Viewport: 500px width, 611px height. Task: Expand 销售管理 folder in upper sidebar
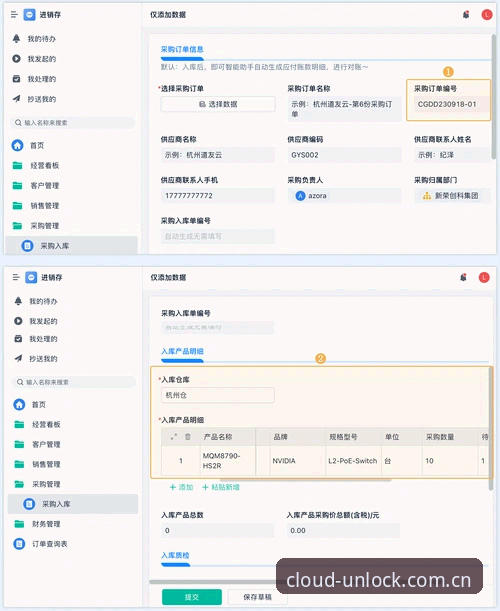click(x=17, y=205)
